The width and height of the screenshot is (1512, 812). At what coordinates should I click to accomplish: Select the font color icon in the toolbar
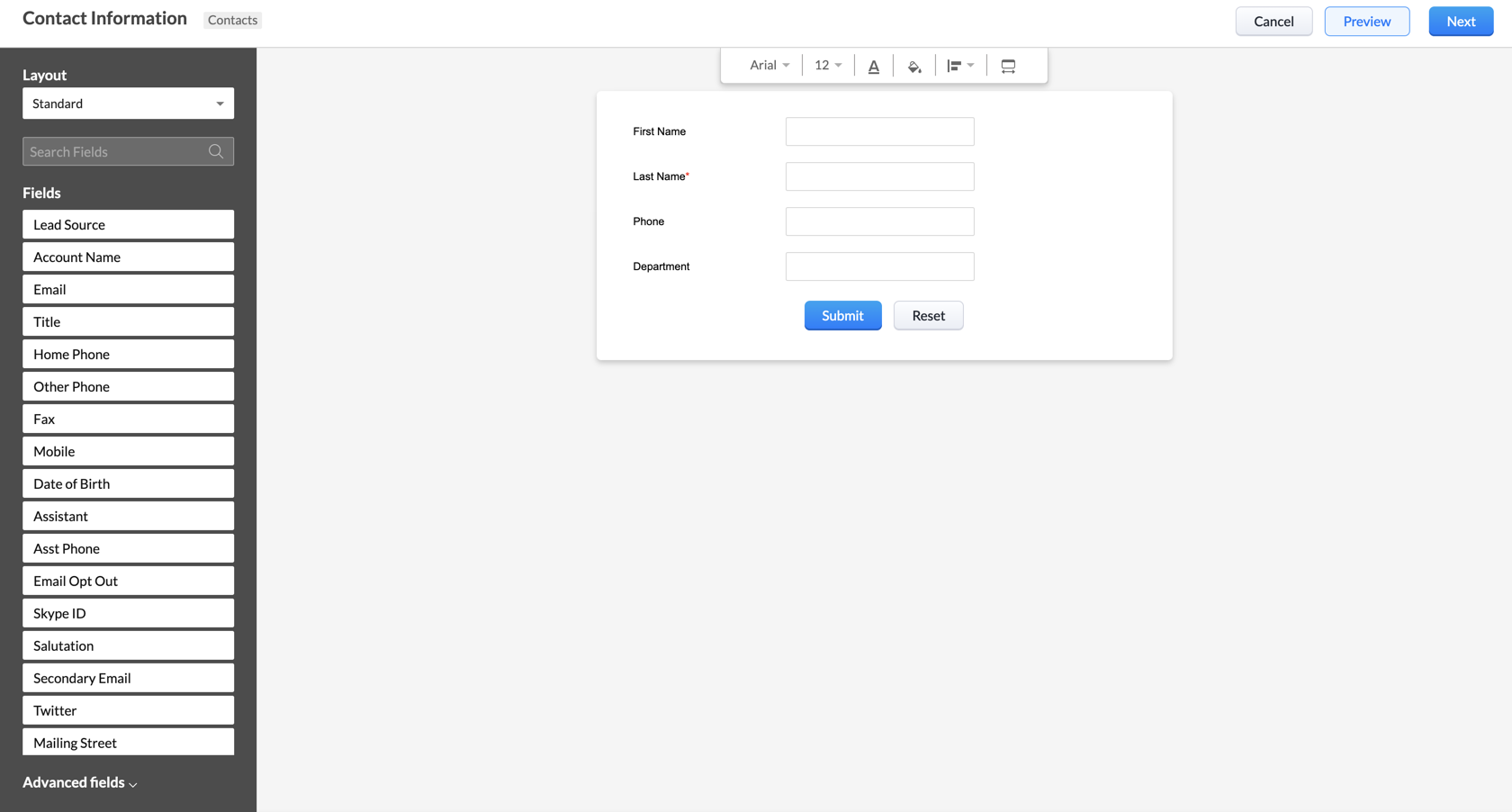873,65
